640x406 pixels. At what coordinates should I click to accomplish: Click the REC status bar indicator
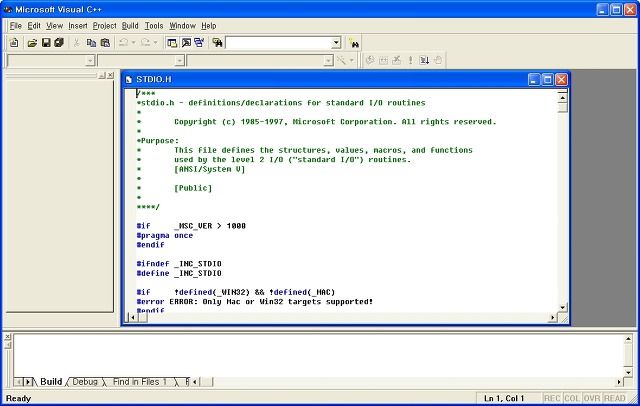[552, 398]
